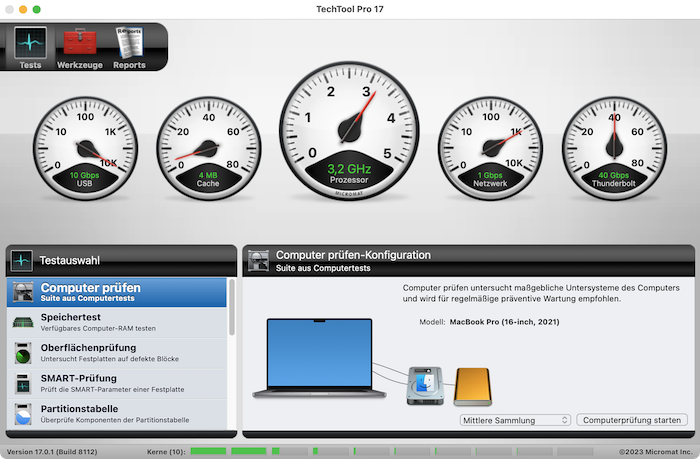
Task: Click the SMART-Prüfung drive icon
Action: click(23, 384)
